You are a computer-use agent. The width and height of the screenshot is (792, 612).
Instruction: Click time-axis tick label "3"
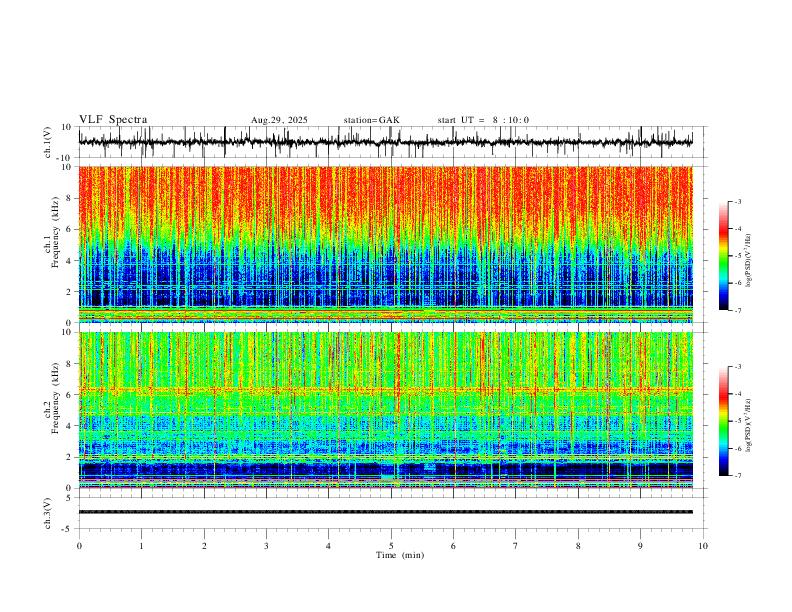(266, 546)
